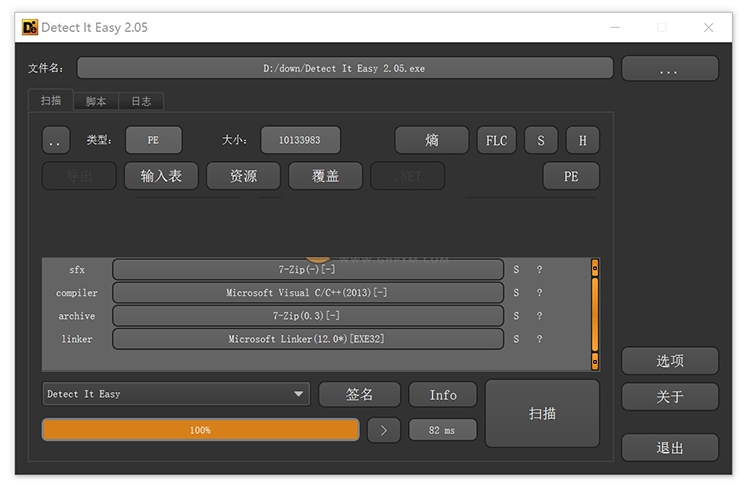Click S next to the compiler row
Screen dimensions: 750x492
(517, 293)
